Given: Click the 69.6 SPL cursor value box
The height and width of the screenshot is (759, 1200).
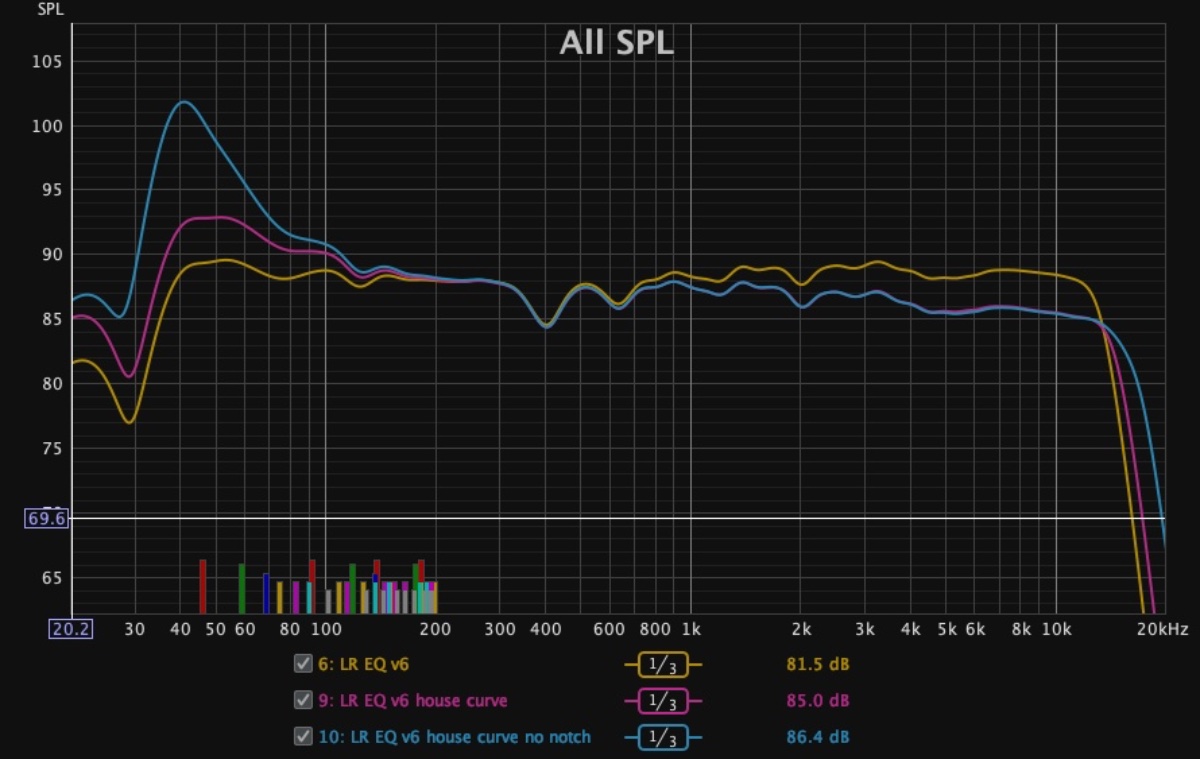Looking at the screenshot, I should pos(47,518).
